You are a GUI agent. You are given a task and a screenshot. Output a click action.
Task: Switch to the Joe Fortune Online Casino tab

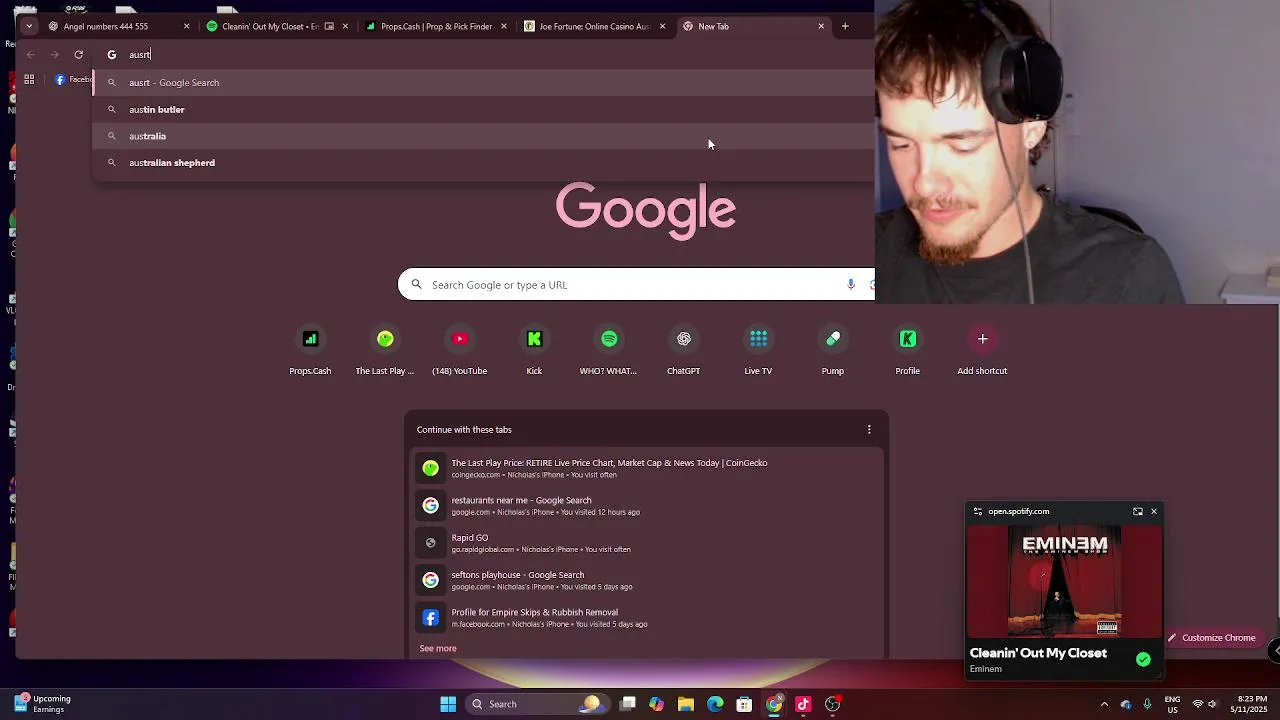tap(594, 26)
